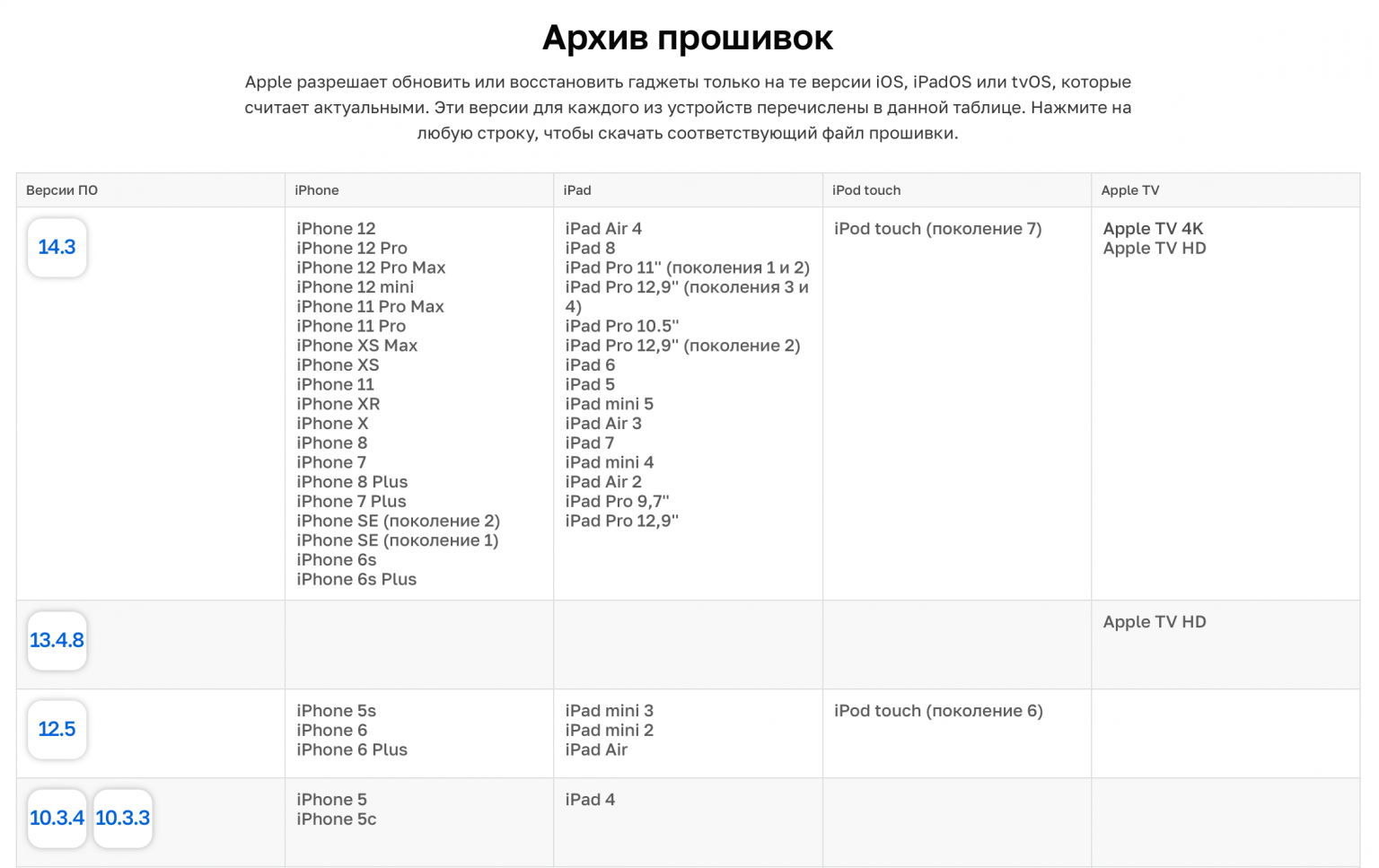Click iPod touch (поколение 7) entry
This screenshot has height=868, width=1379.
coord(938,229)
